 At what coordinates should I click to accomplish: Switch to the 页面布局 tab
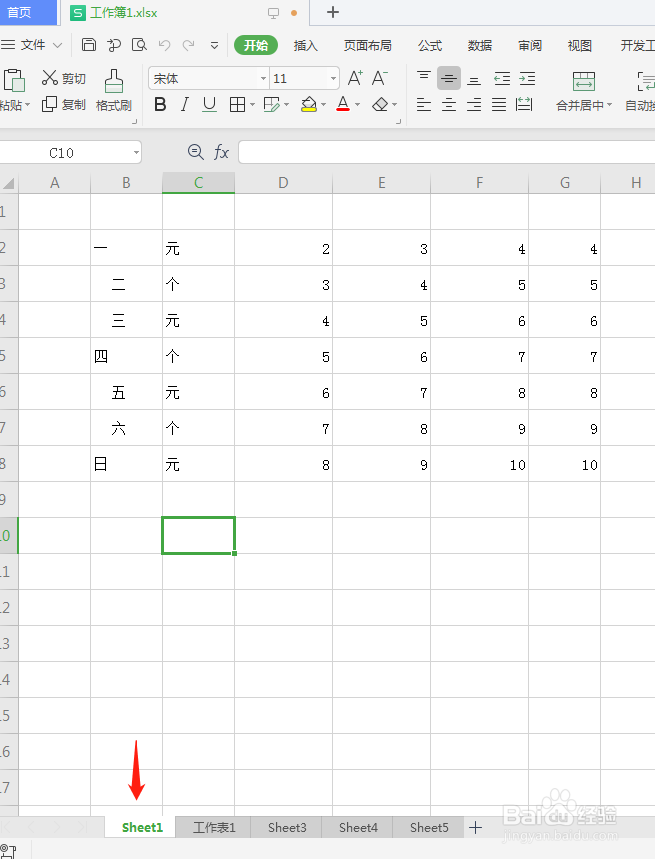click(x=367, y=45)
